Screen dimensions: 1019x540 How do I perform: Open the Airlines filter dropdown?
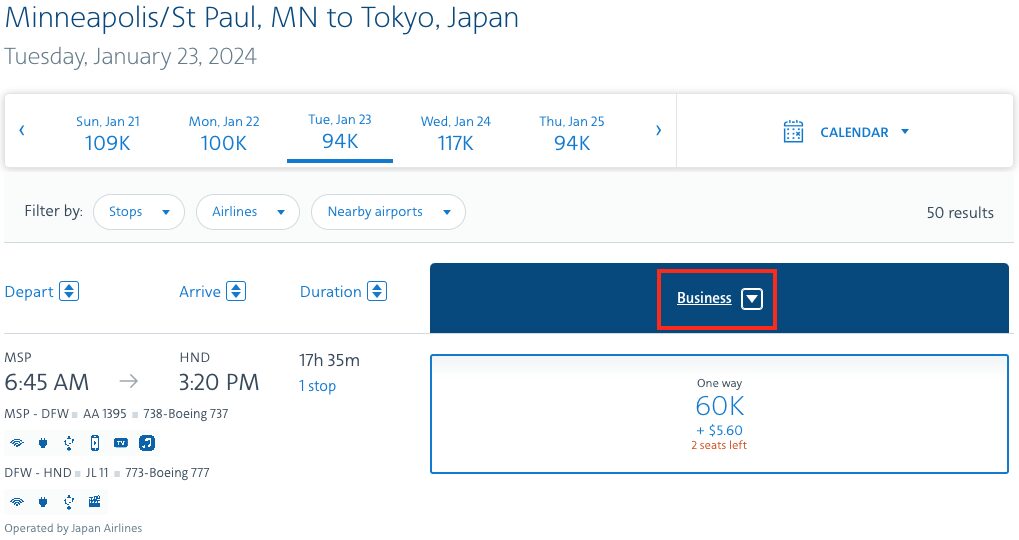click(248, 212)
